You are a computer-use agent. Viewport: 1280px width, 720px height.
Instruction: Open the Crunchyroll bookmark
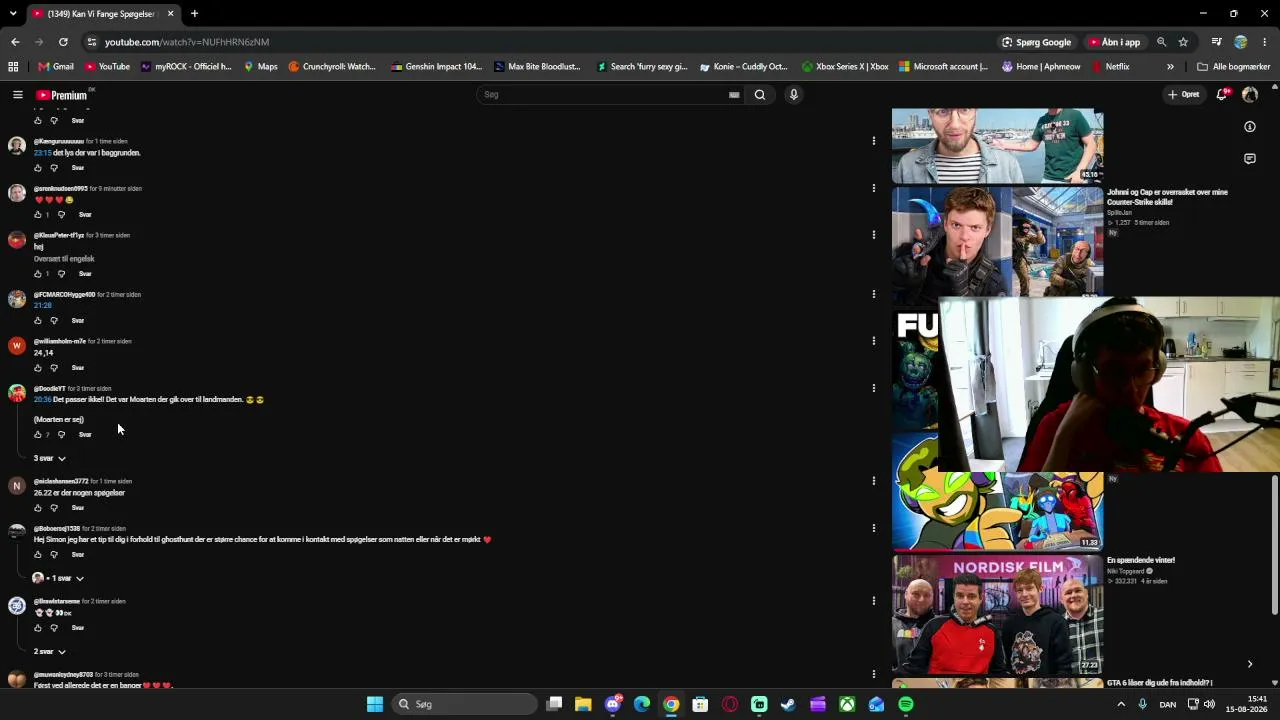[x=332, y=67]
